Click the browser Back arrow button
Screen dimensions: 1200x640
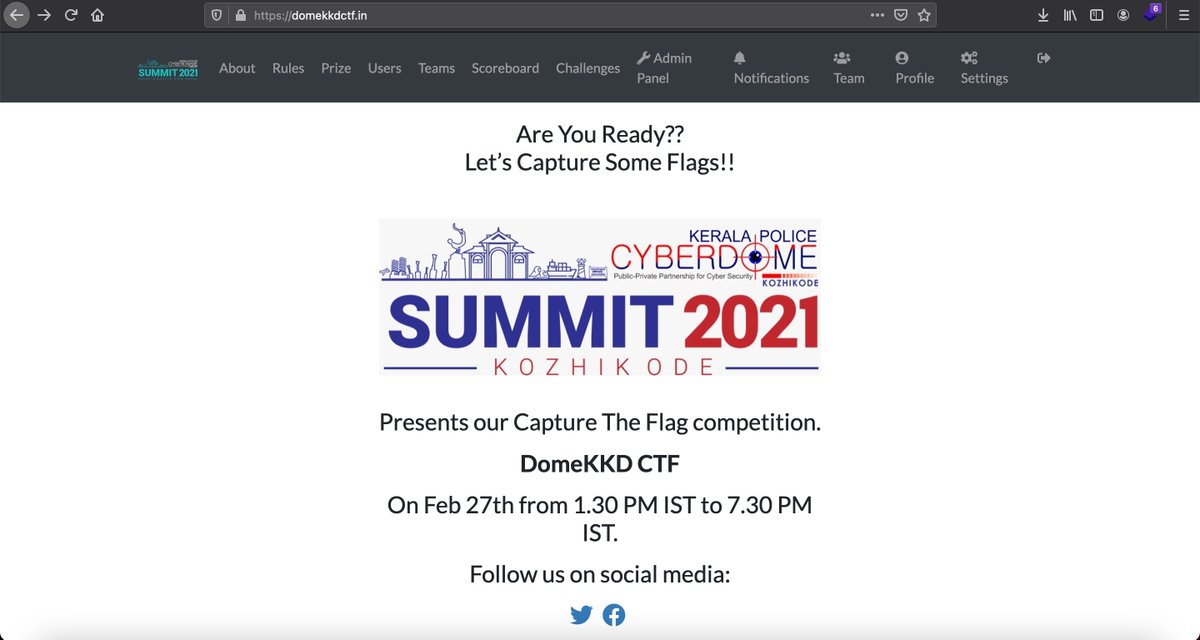click(x=16, y=15)
